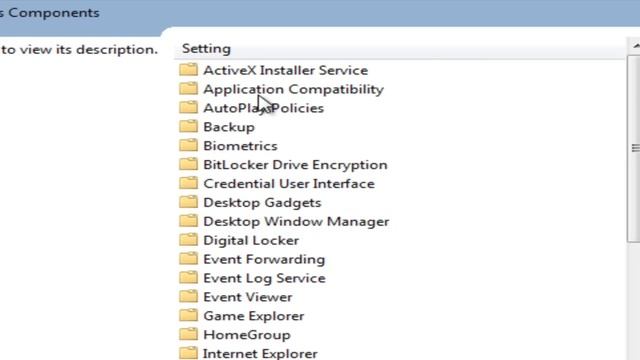Click the Application Compatibility folder icon
Viewport: 640px width, 360px height.
[188, 89]
